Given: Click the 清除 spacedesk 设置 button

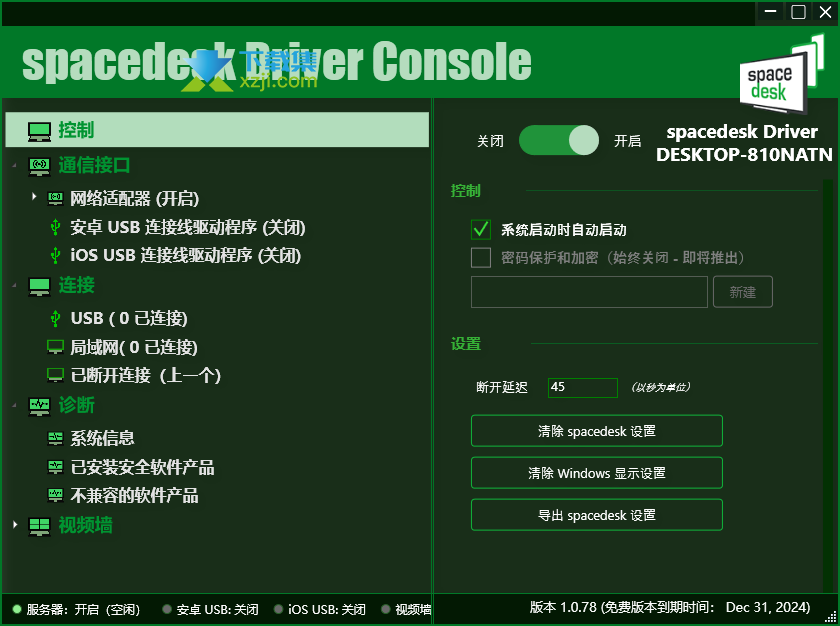Looking at the screenshot, I should tap(597, 431).
